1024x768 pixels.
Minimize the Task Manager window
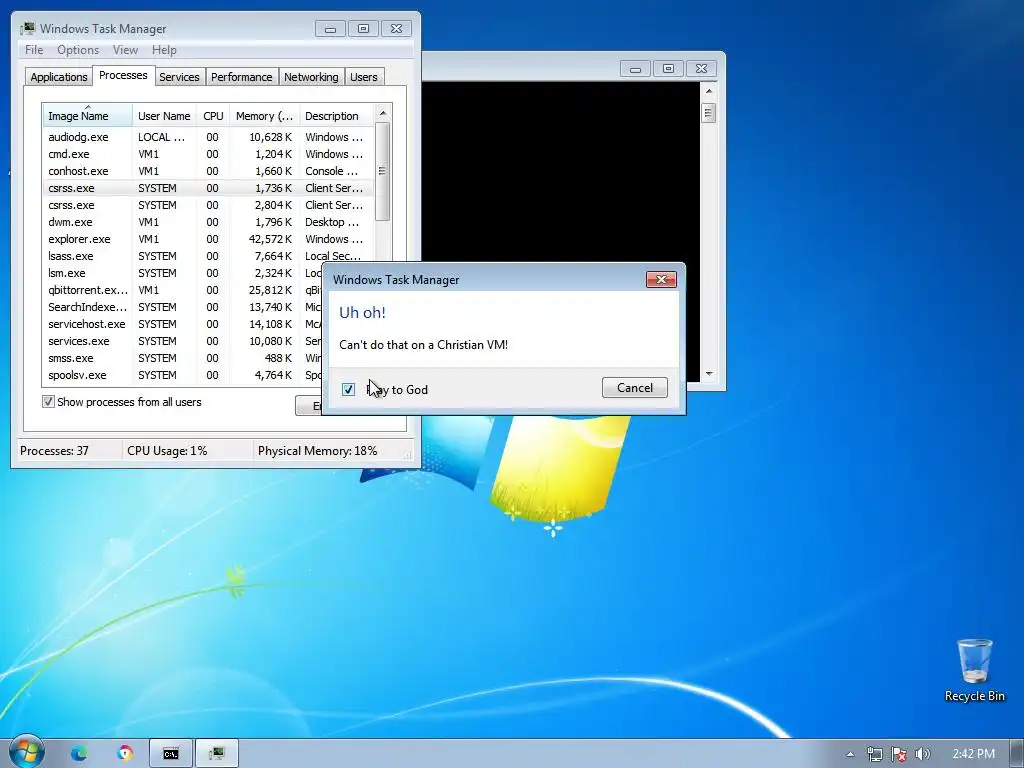(330, 29)
